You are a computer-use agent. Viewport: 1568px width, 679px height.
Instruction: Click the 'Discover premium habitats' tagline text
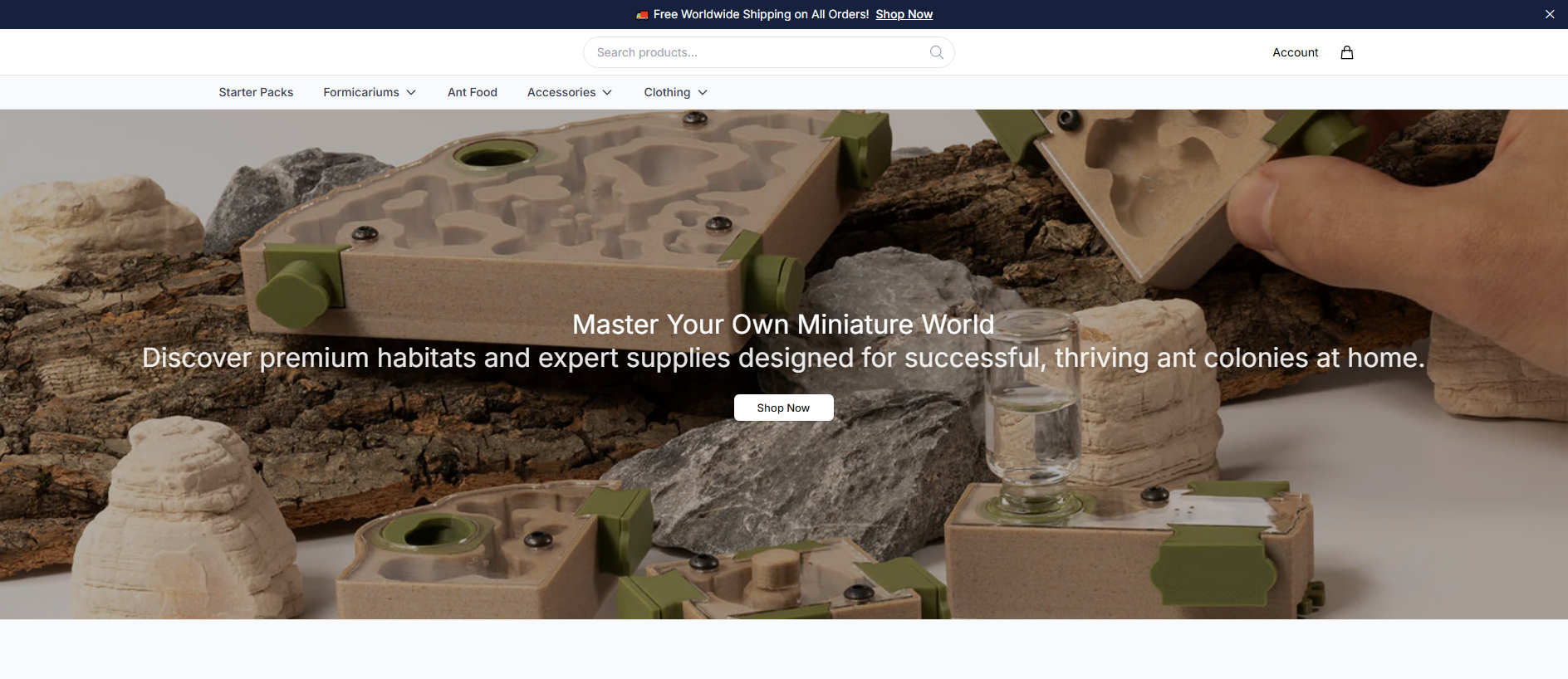[783, 358]
